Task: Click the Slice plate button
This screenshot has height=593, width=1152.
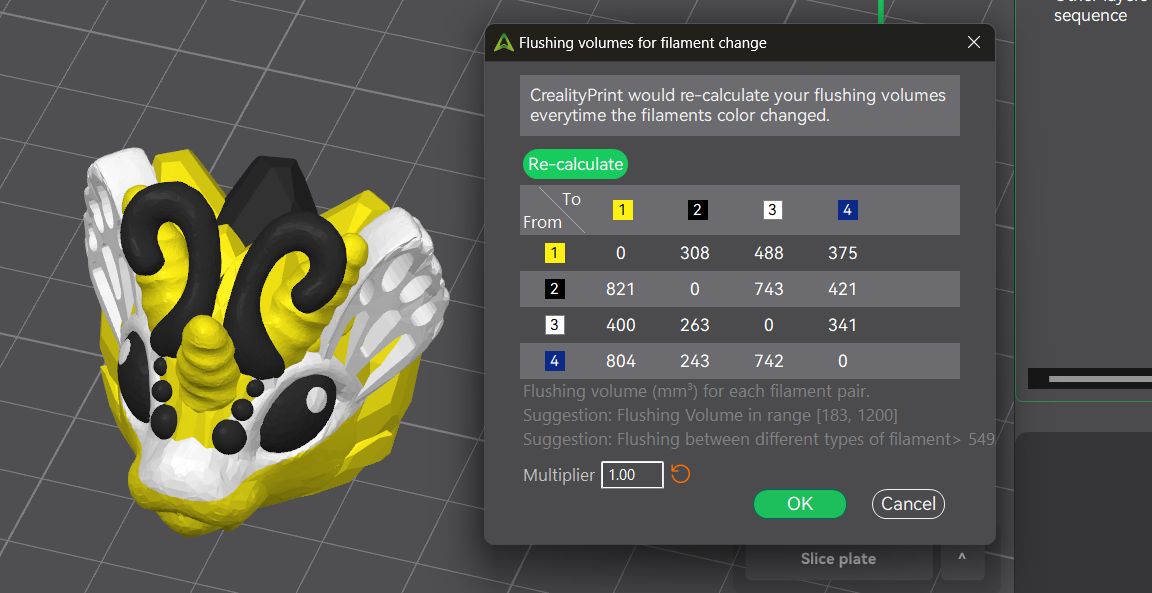Action: (838, 559)
